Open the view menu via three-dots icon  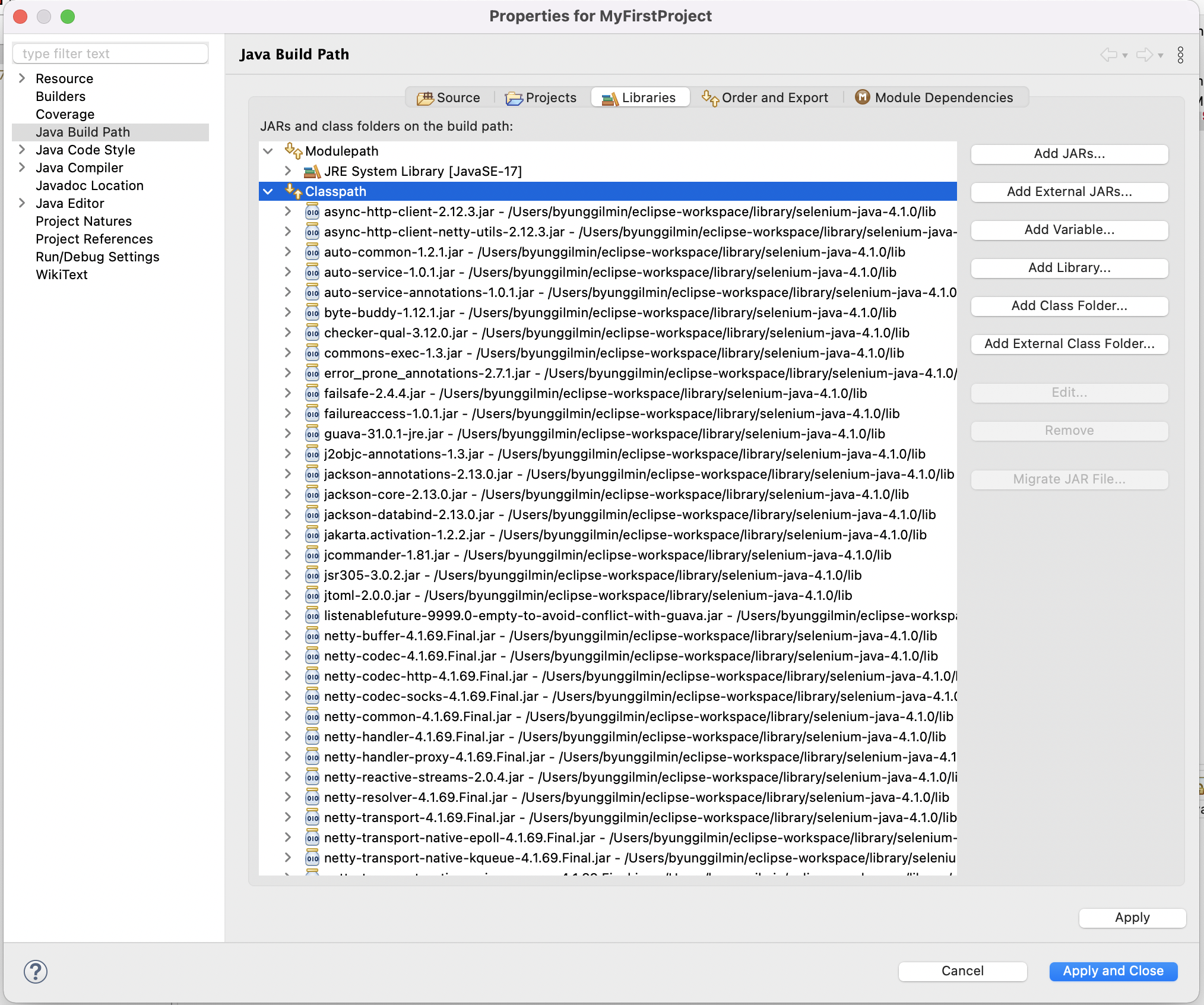(1180, 55)
